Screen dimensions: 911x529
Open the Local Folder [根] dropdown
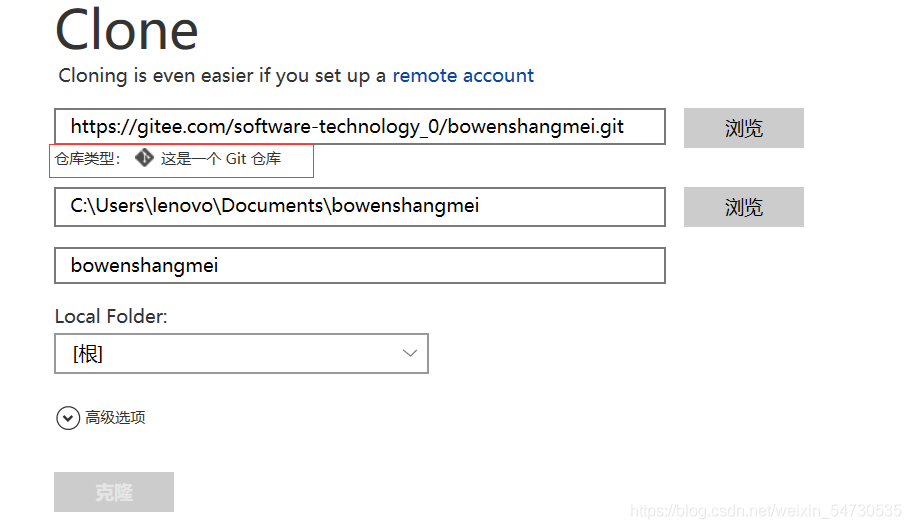coord(241,353)
